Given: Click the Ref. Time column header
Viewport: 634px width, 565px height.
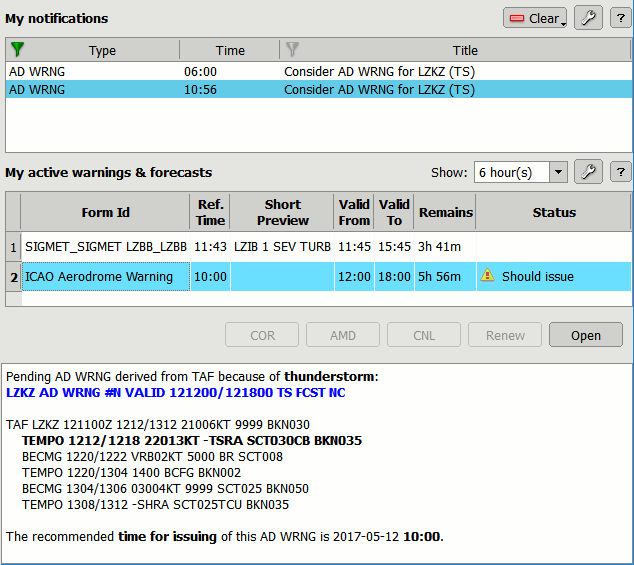Looking at the screenshot, I should tap(210, 212).
